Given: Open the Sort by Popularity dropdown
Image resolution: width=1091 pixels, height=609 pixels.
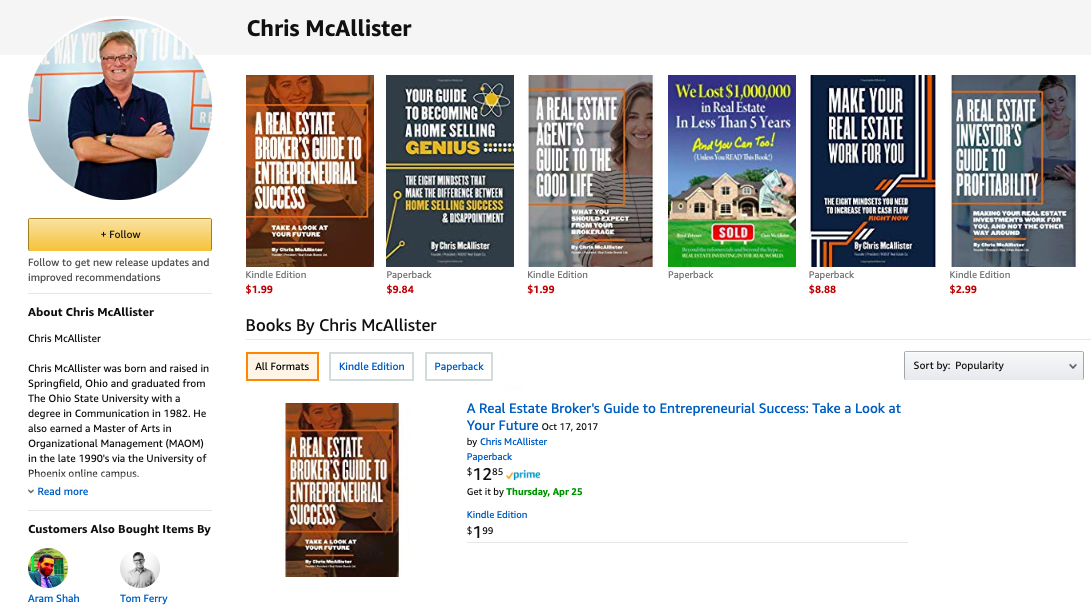Looking at the screenshot, I should (994, 365).
